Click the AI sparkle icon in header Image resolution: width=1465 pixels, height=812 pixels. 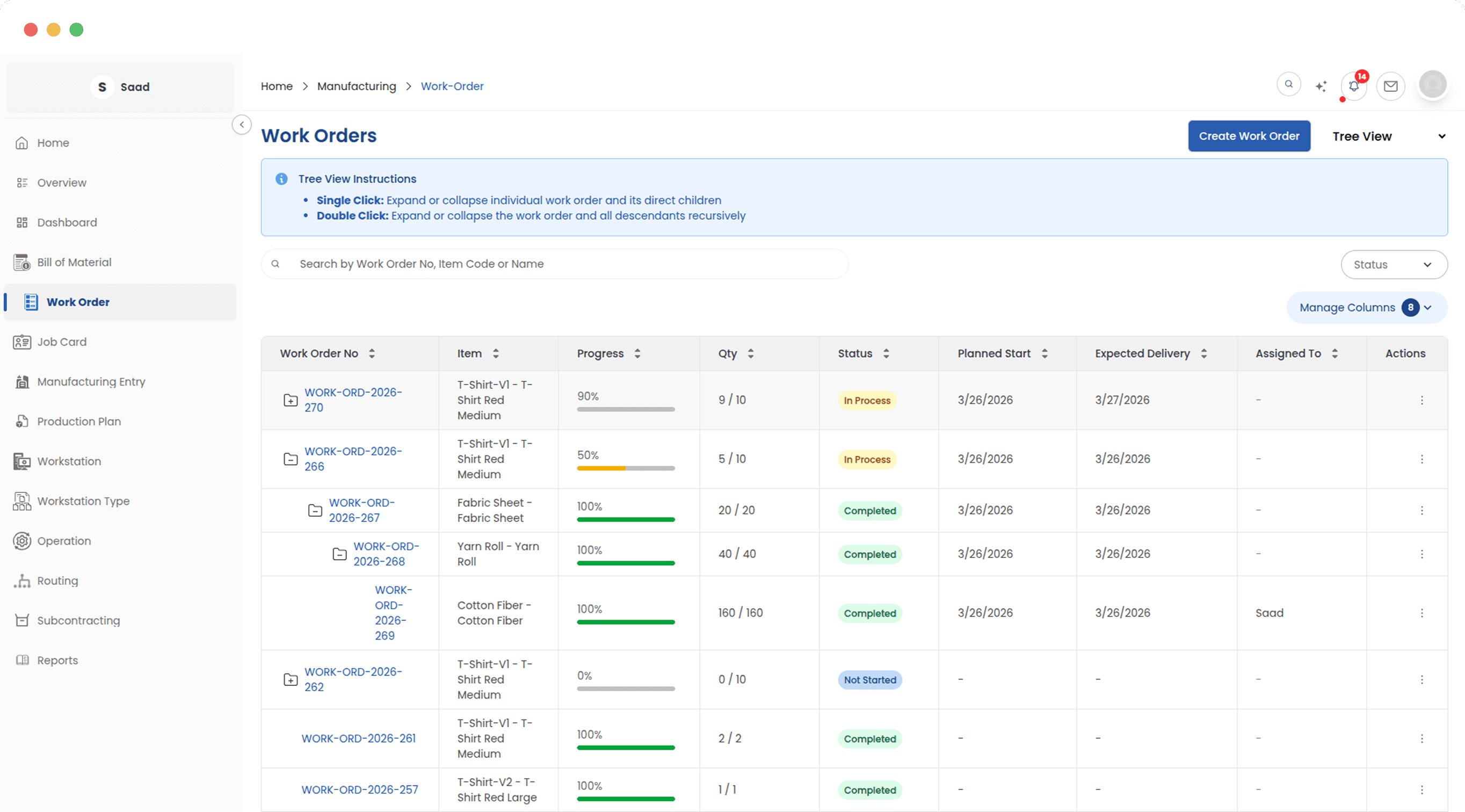tap(1321, 86)
